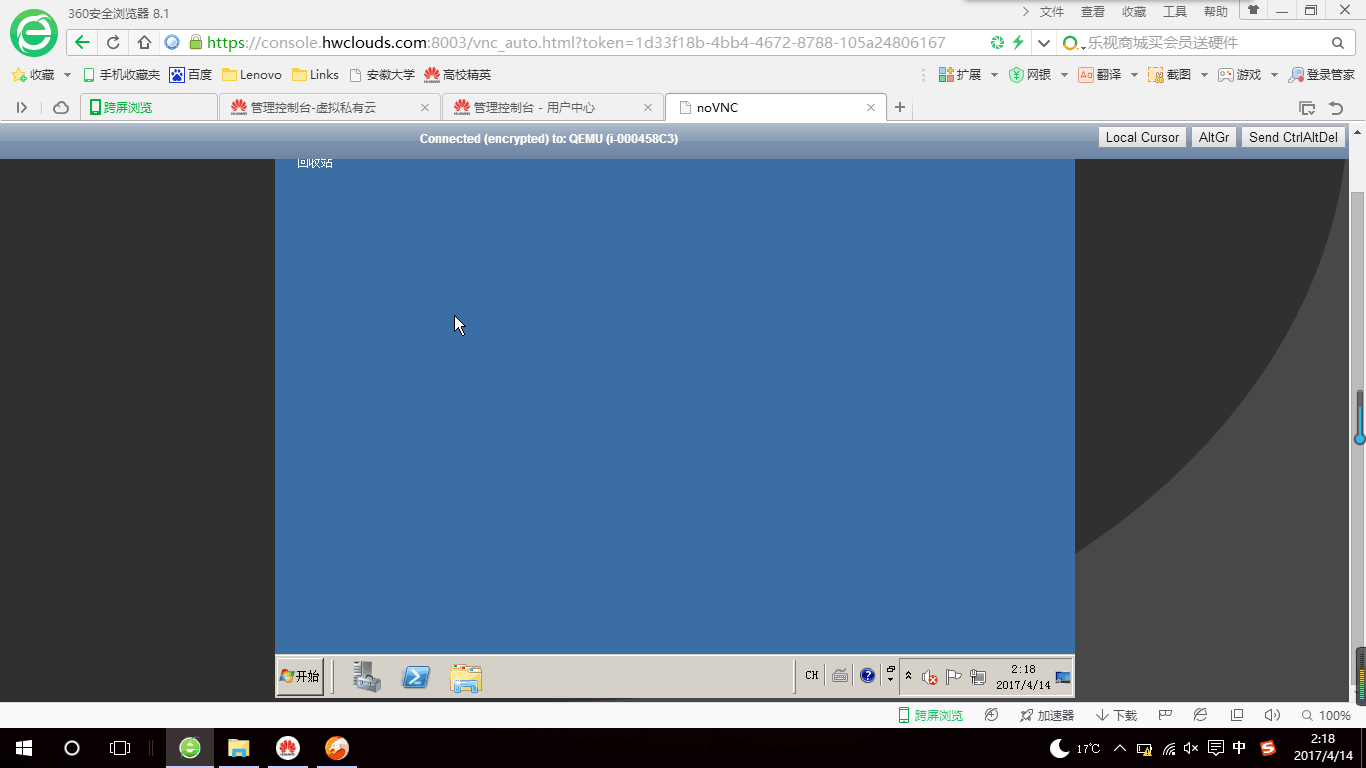The height and width of the screenshot is (768, 1366).
Task: Switch to the 管理控制台-虚拟私有云 tab
Action: point(330,107)
